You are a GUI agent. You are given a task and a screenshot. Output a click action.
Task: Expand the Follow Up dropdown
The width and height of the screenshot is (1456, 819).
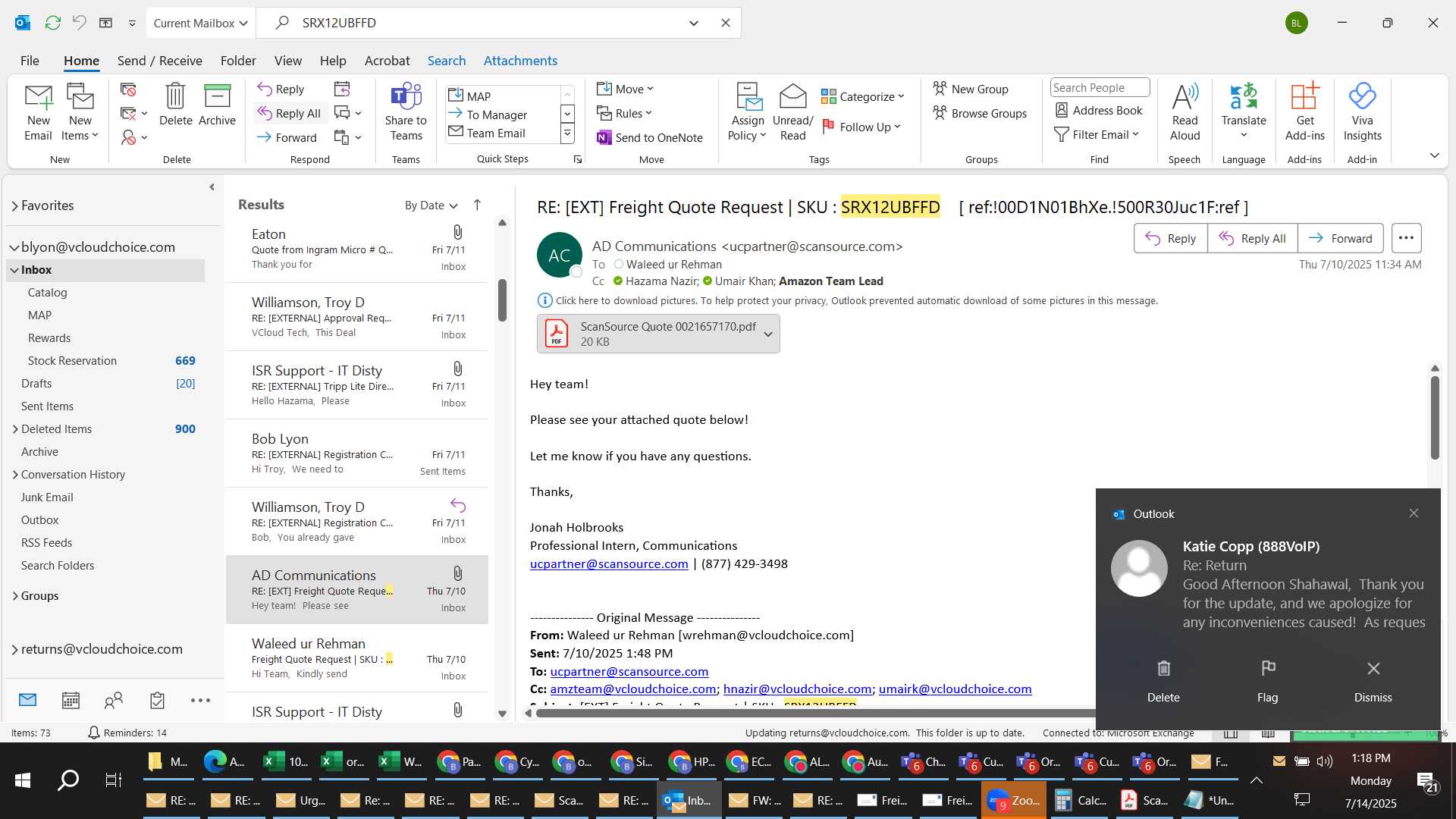[861, 127]
